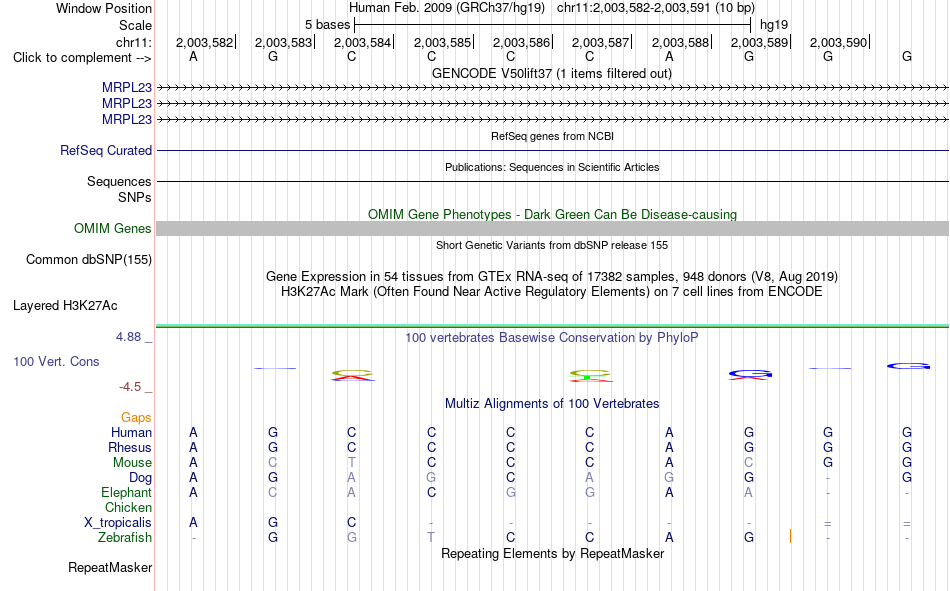The height and width of the screenshot is (591, 950).
Task: Click the grey OMIM Genes item bar
Action: 552,229
